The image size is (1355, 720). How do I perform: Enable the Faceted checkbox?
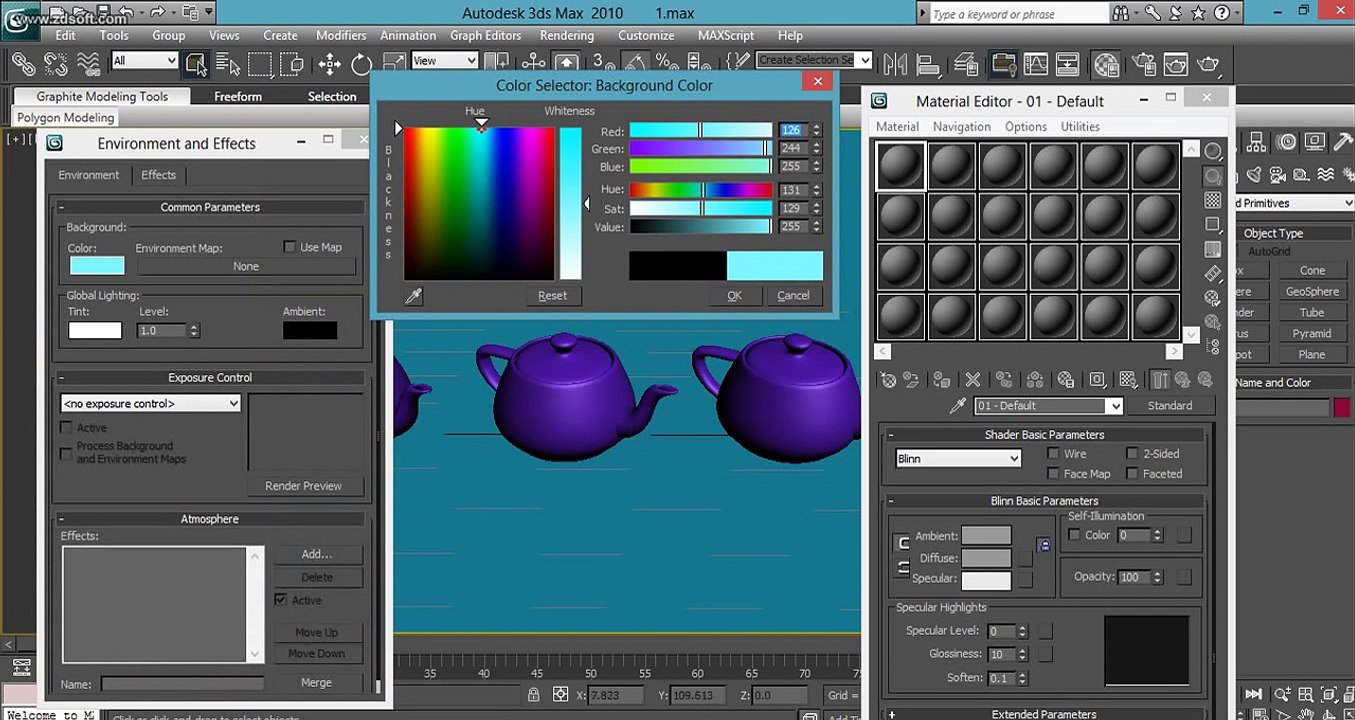tap(1132, 474)
